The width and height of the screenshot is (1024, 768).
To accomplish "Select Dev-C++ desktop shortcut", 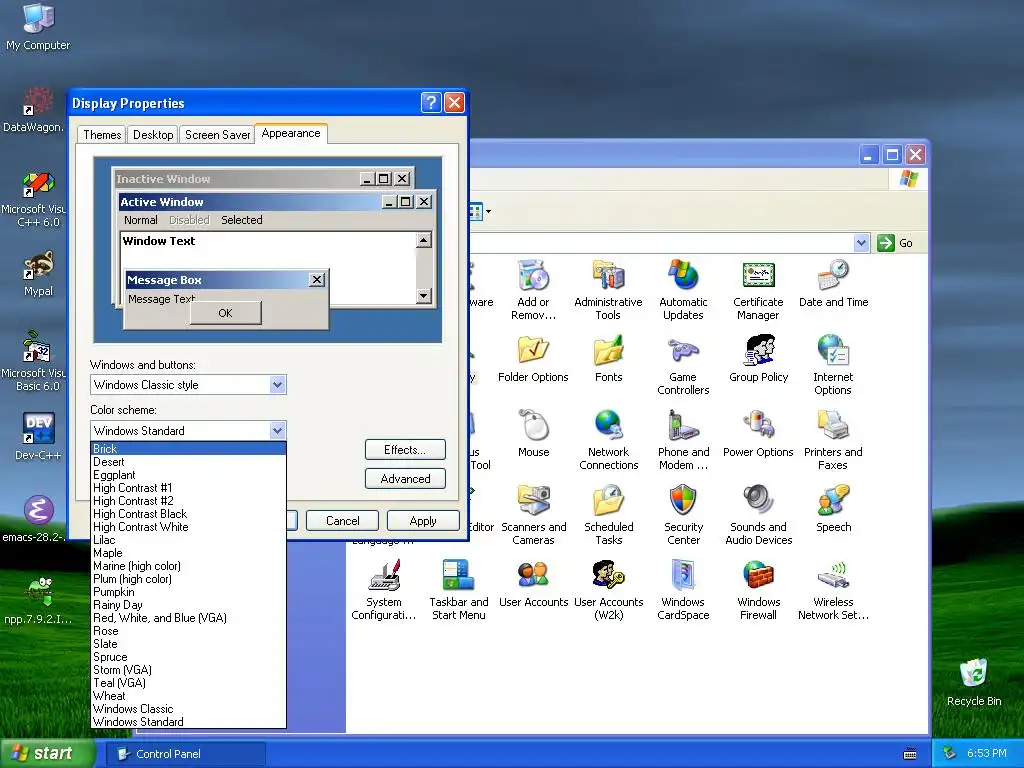I will point(38,436).
